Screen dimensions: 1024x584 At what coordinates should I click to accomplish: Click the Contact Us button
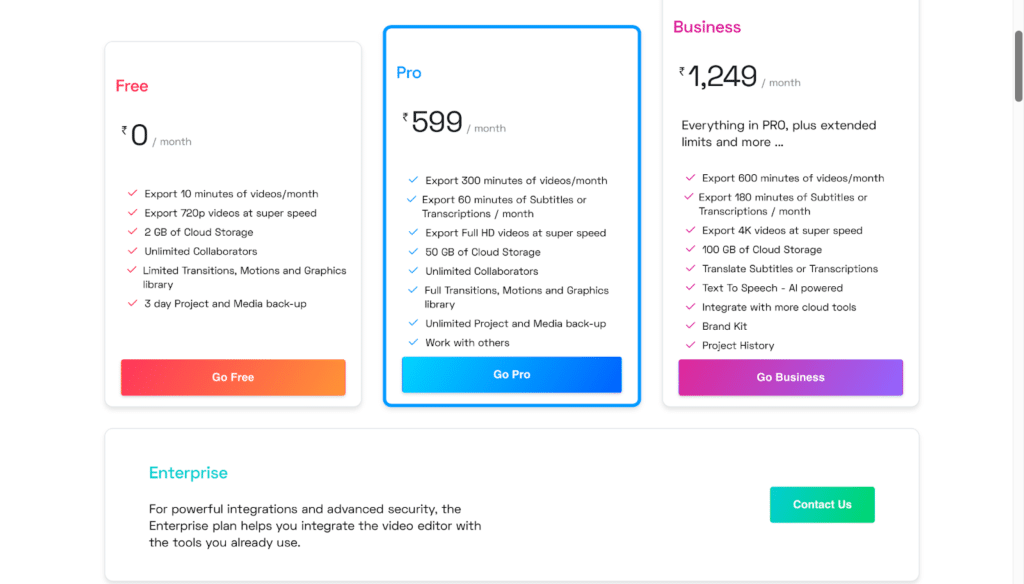822,505
